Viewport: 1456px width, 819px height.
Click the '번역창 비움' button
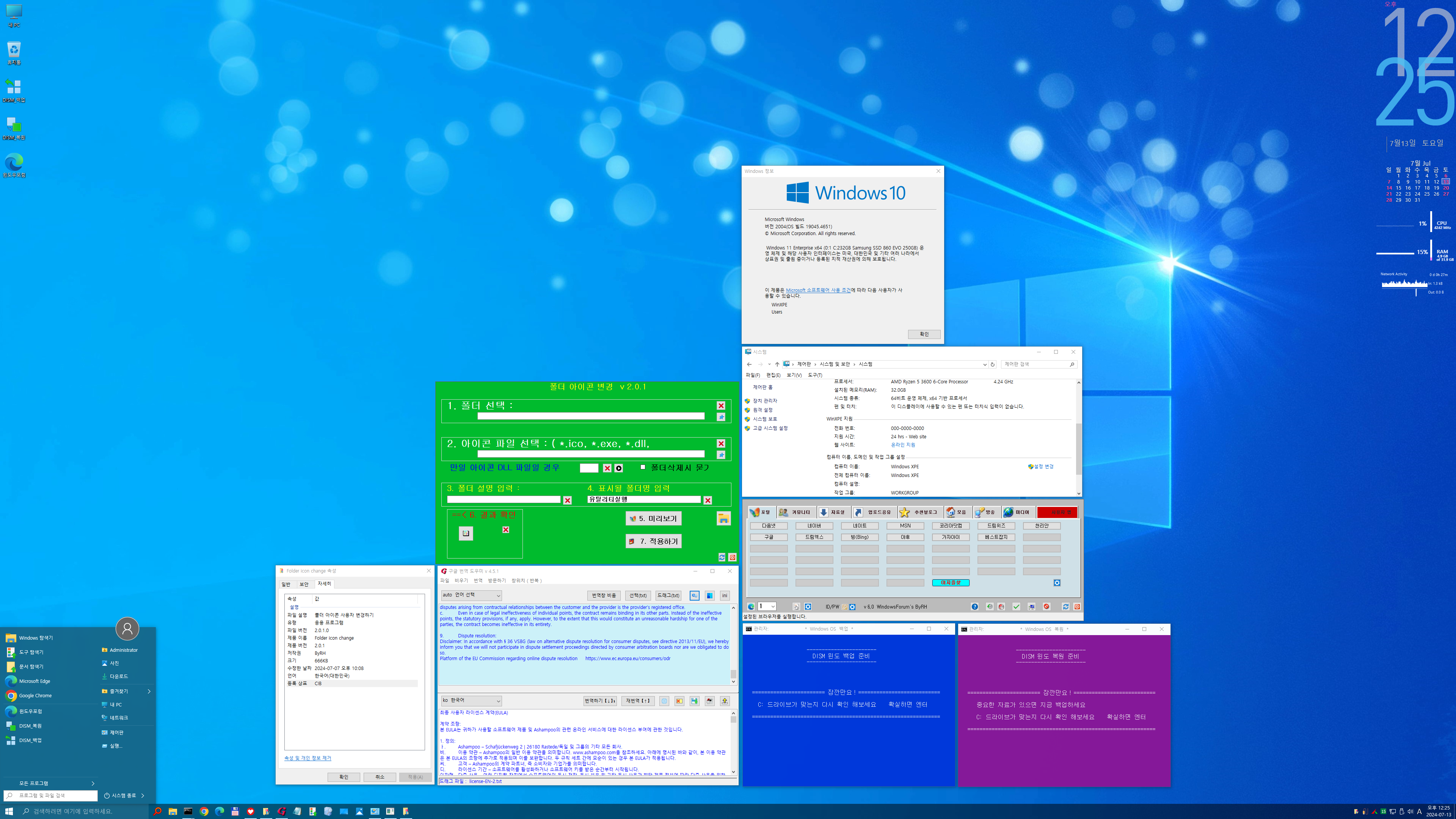click(604, 595)
